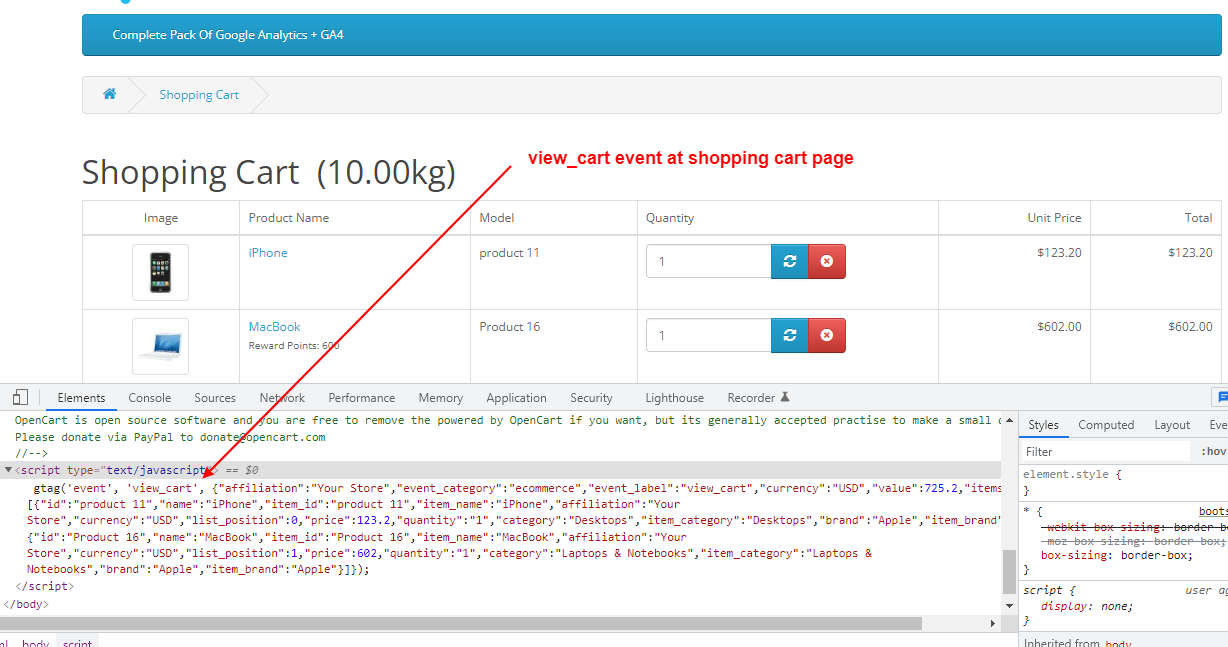This screenshot has width=1228, height=647.
Task: Select the script breadcrumb in DevTools
Action: [x=77, y=642]
